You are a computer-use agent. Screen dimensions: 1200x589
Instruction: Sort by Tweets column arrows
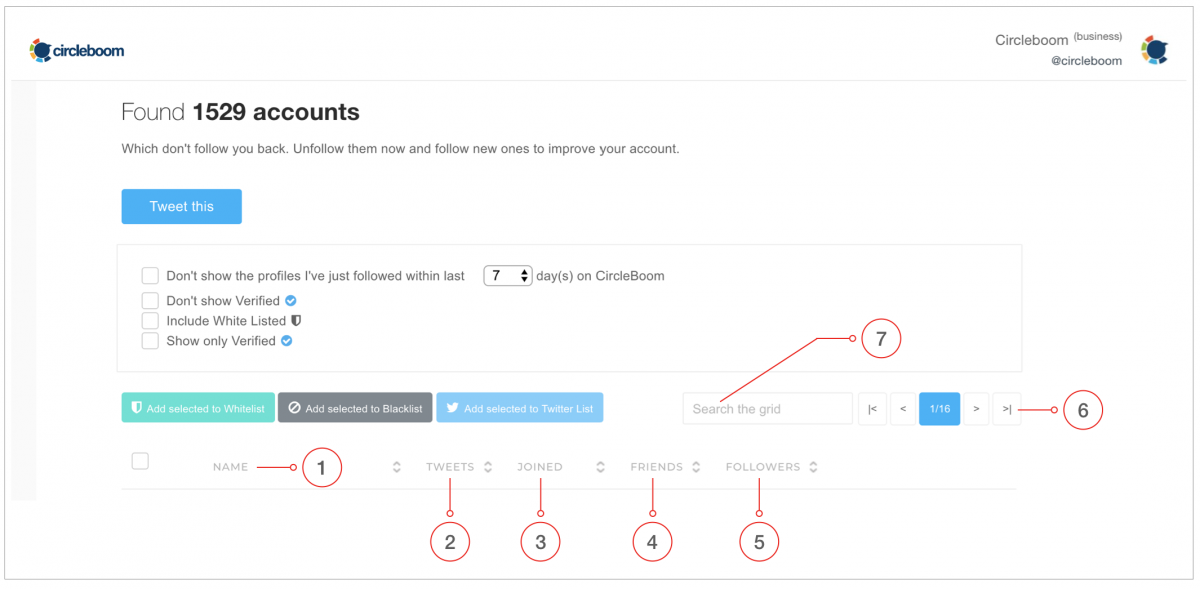pos(488,467)
